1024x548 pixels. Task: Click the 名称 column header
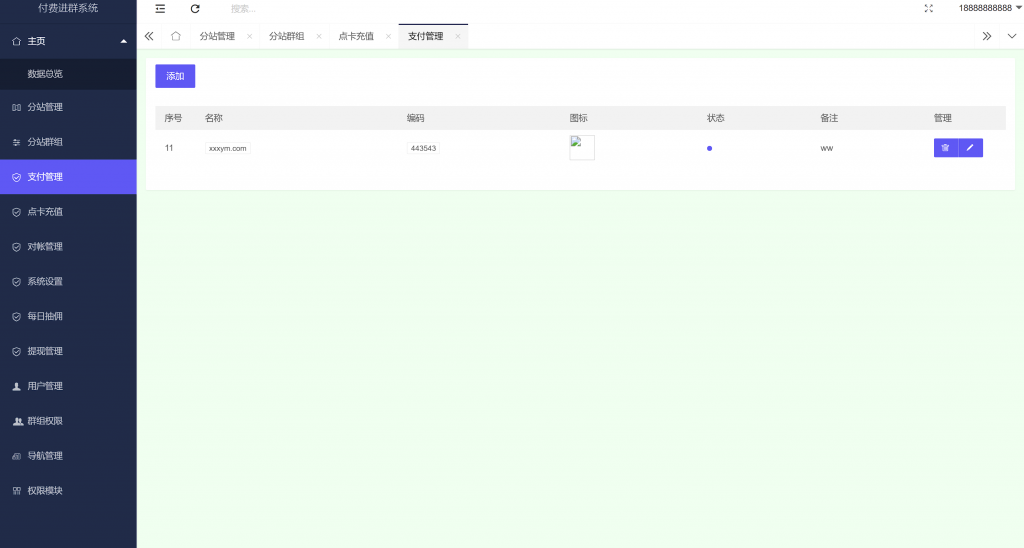point(214,118)
